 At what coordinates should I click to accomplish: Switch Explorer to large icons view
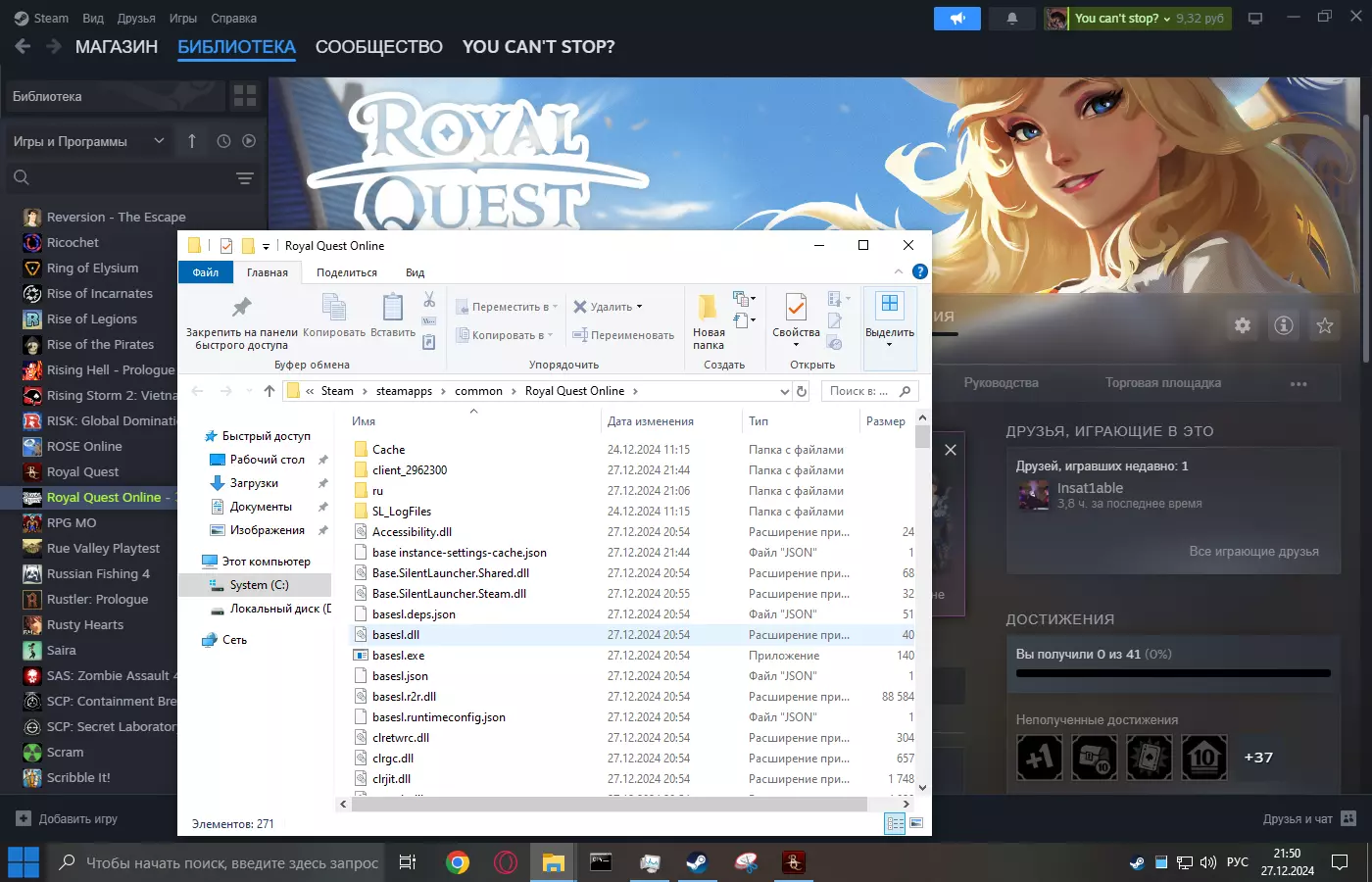(916, 824)
